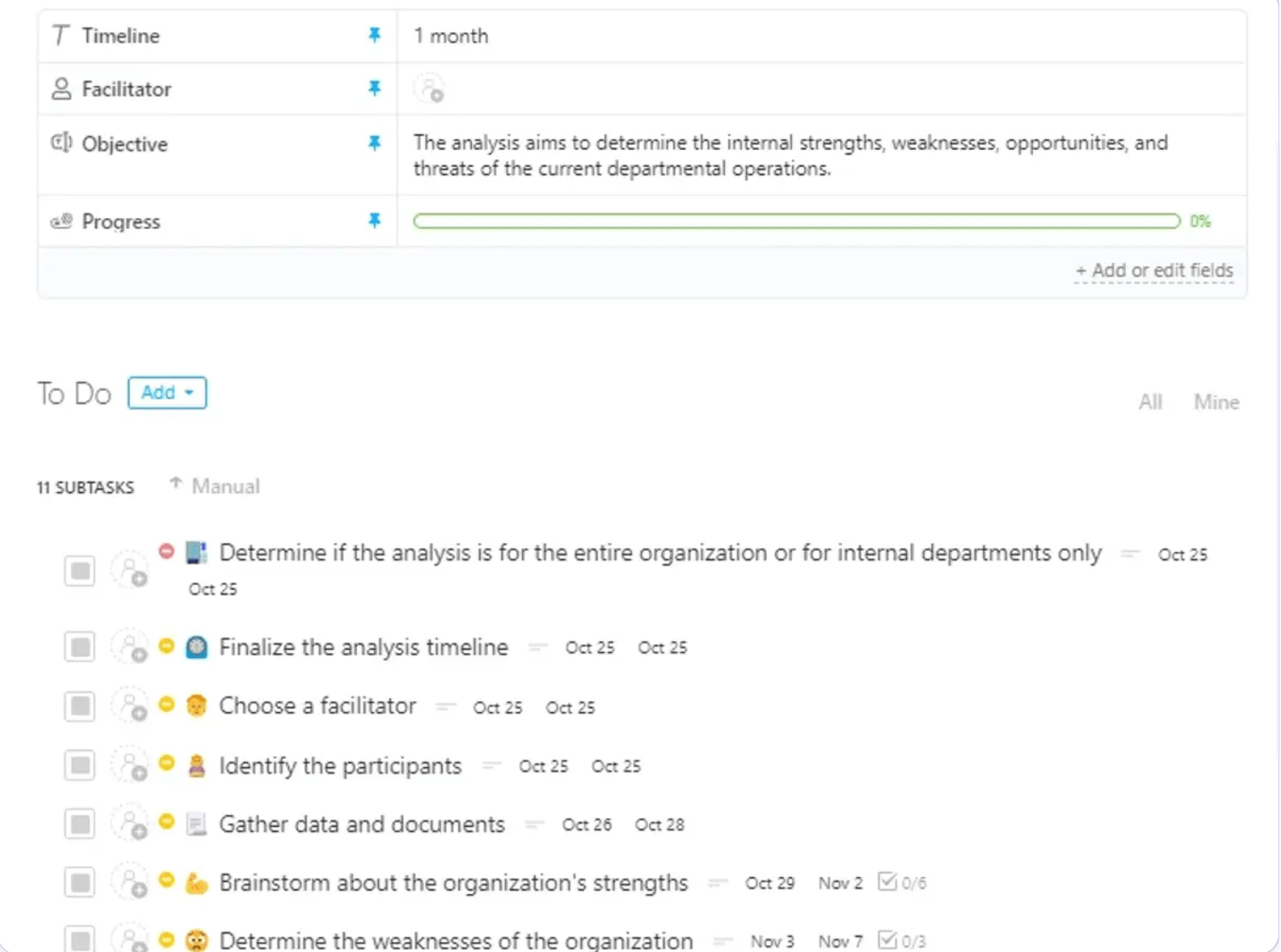Image resolution: width=1281 pixels, height=952 pixels.
Task: Open the Add dropdown next to To Do
Action: [167, 393]
